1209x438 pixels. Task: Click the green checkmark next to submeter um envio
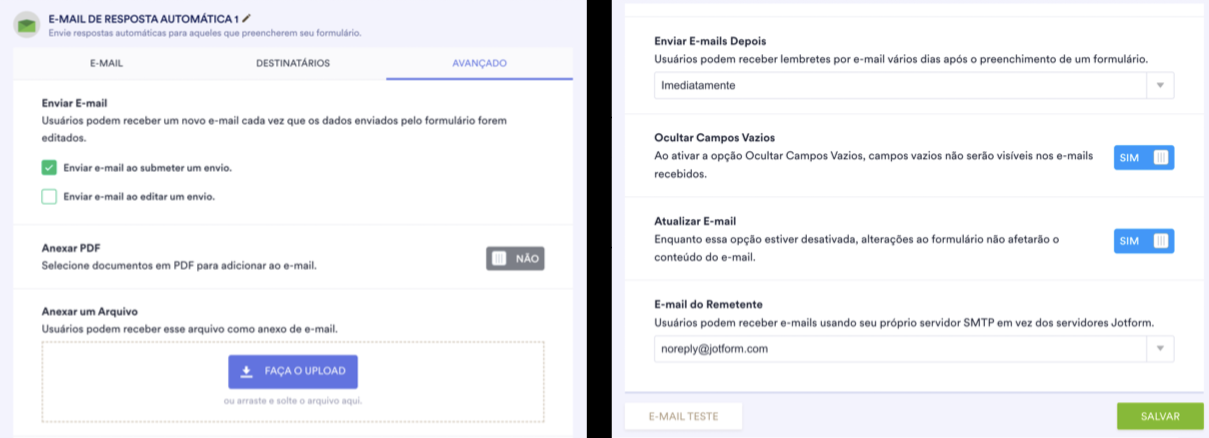[49, 168]
